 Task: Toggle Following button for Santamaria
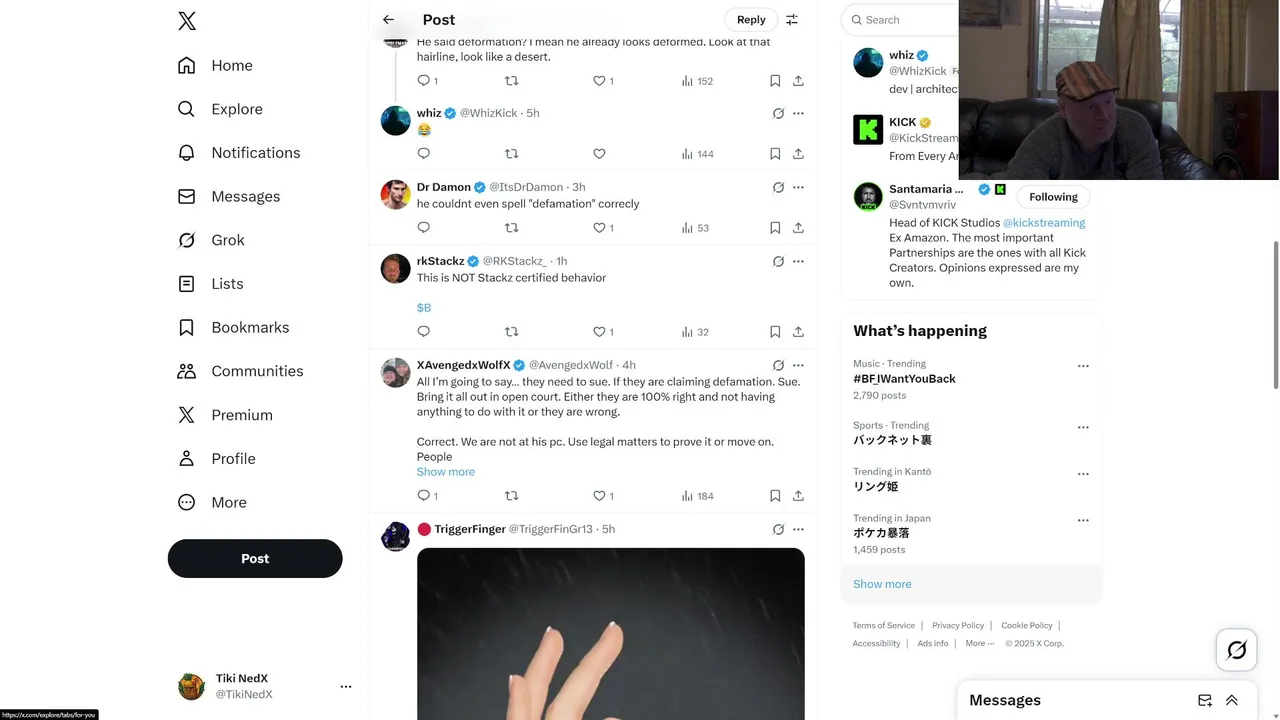1053,197
